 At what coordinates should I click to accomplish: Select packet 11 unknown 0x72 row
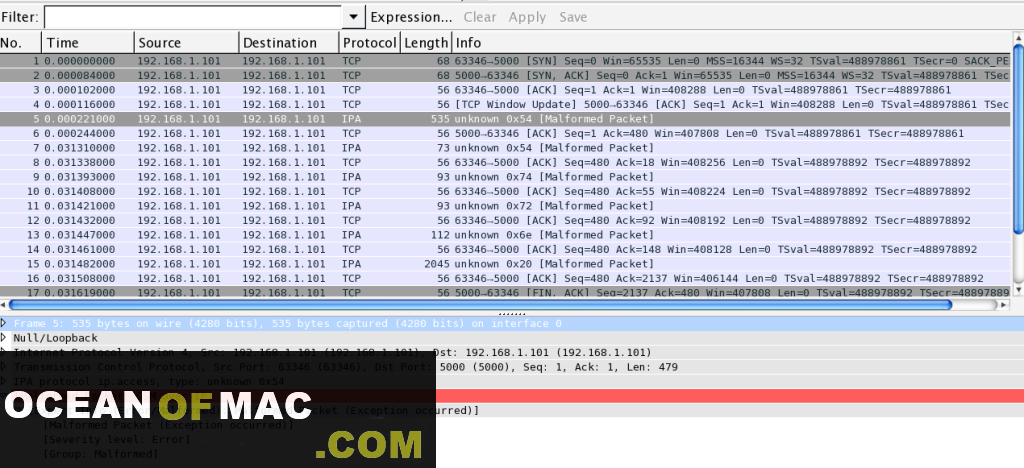505,206
